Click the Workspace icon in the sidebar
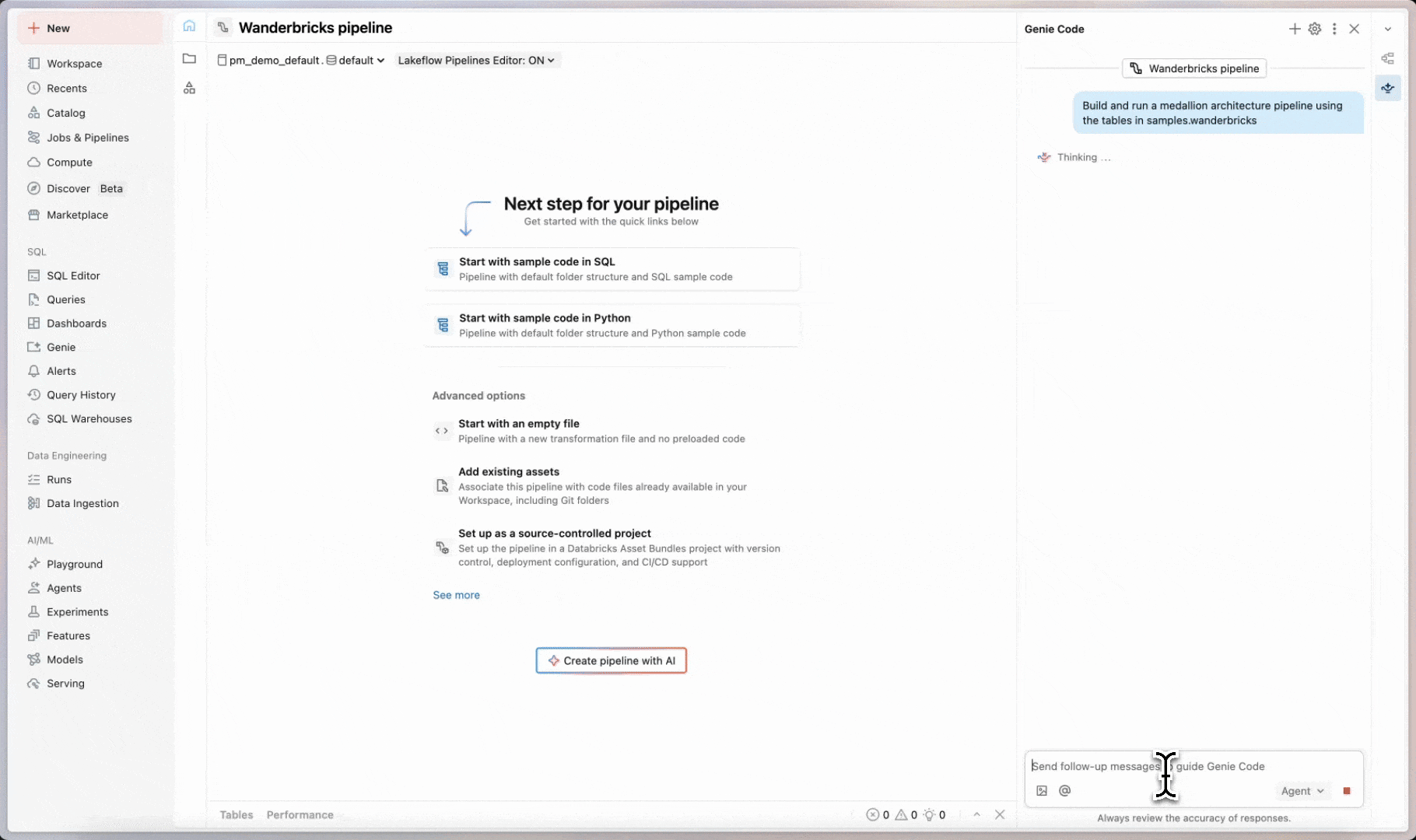Screen dimensions: 1416x840 click(x=33, y=64)
